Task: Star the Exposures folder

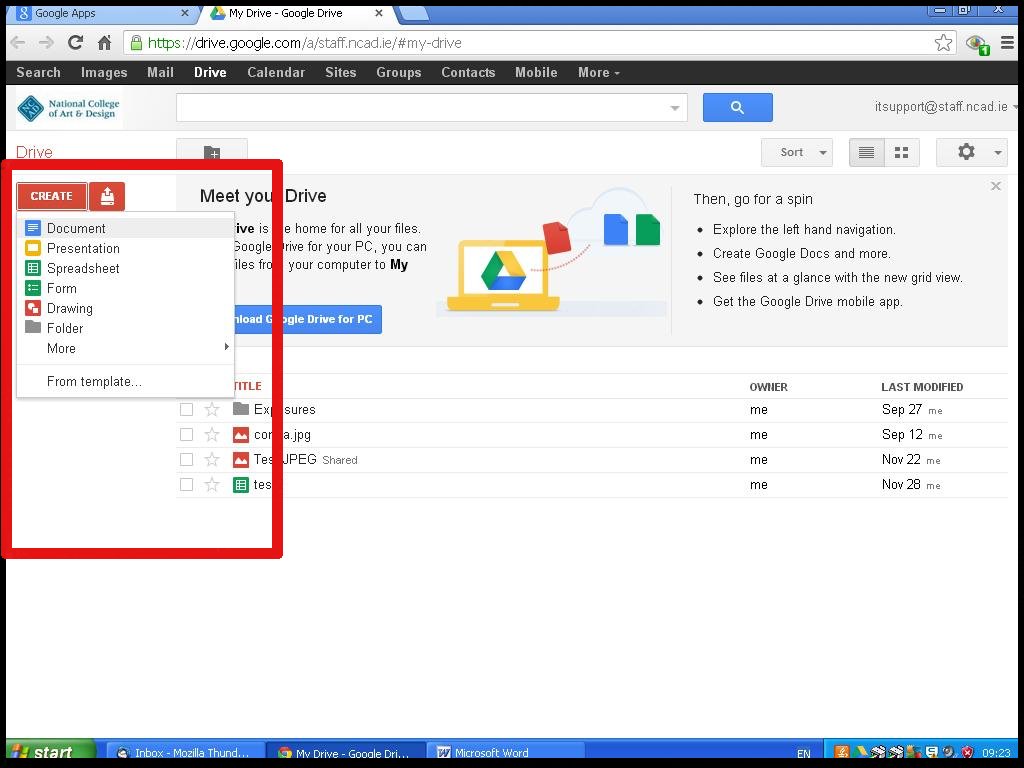Action: 212,409
